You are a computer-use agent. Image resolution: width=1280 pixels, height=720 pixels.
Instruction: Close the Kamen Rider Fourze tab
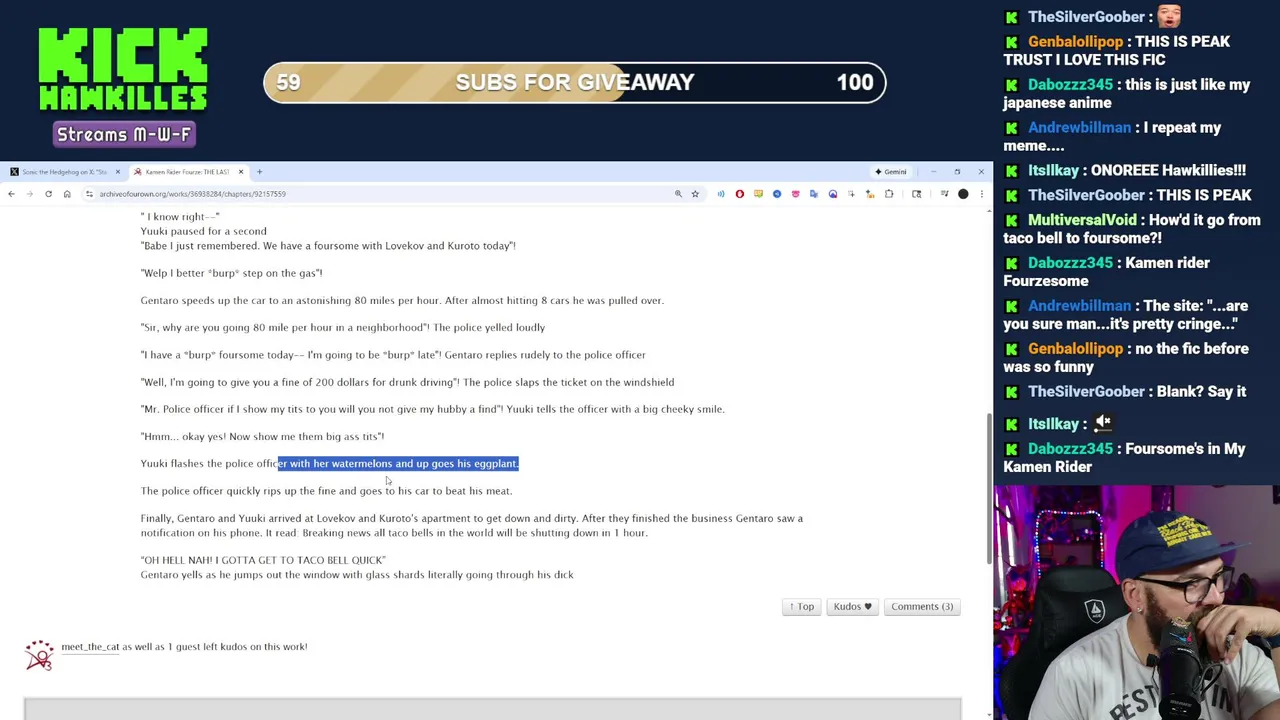[240, 172]
